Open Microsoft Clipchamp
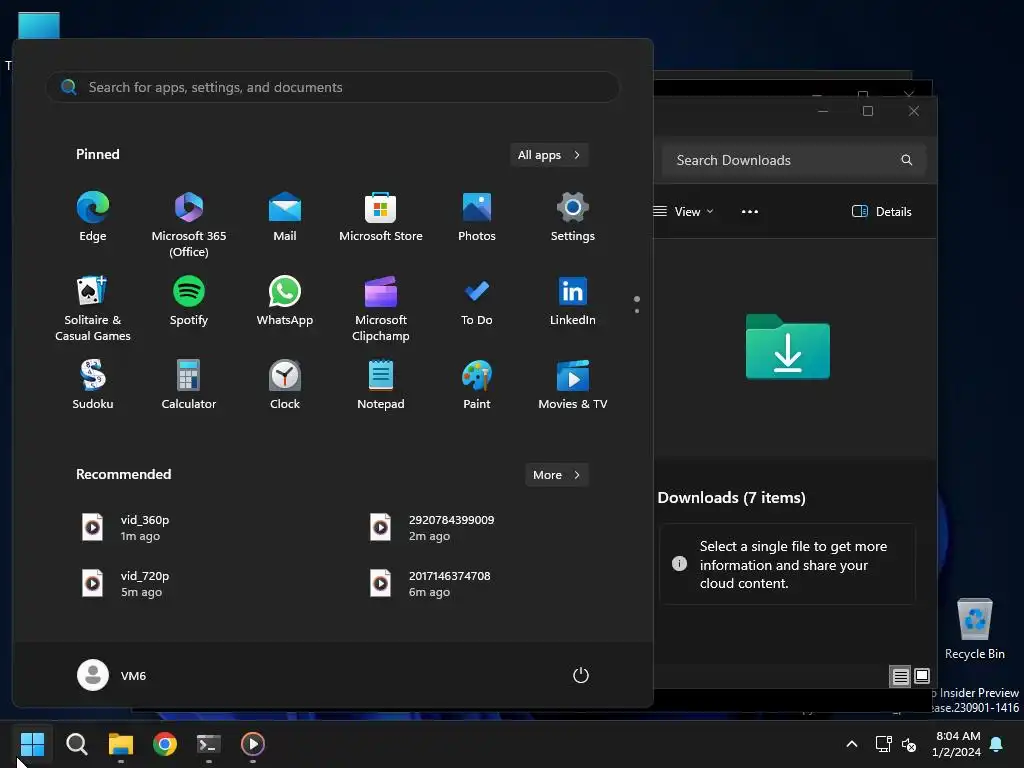 [x=381, y=308]
